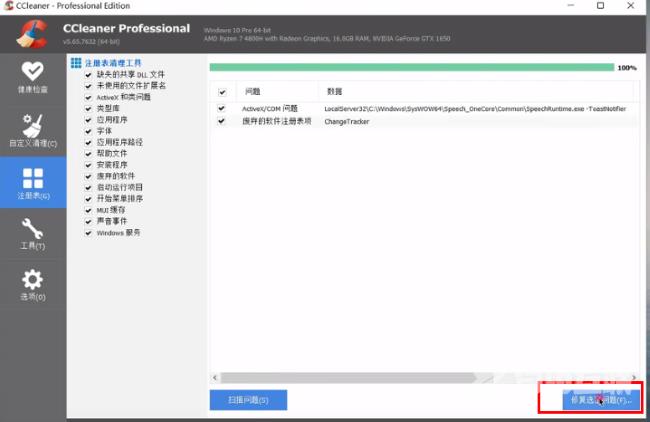This screenshot has height=422, width=650.
Task: Toggle the 类型库 checkbox
Action: pos(88,109)
